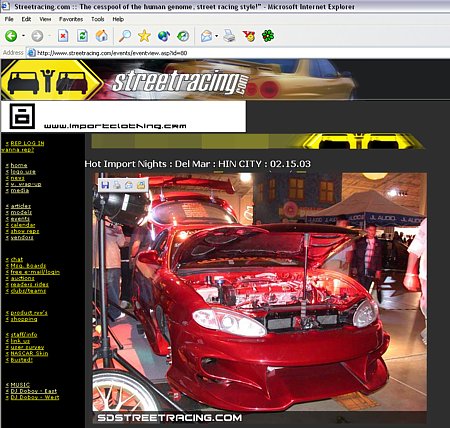Click the greyed Forward arrow button
This screenshot has width=450, height=428.
[37, 36]
